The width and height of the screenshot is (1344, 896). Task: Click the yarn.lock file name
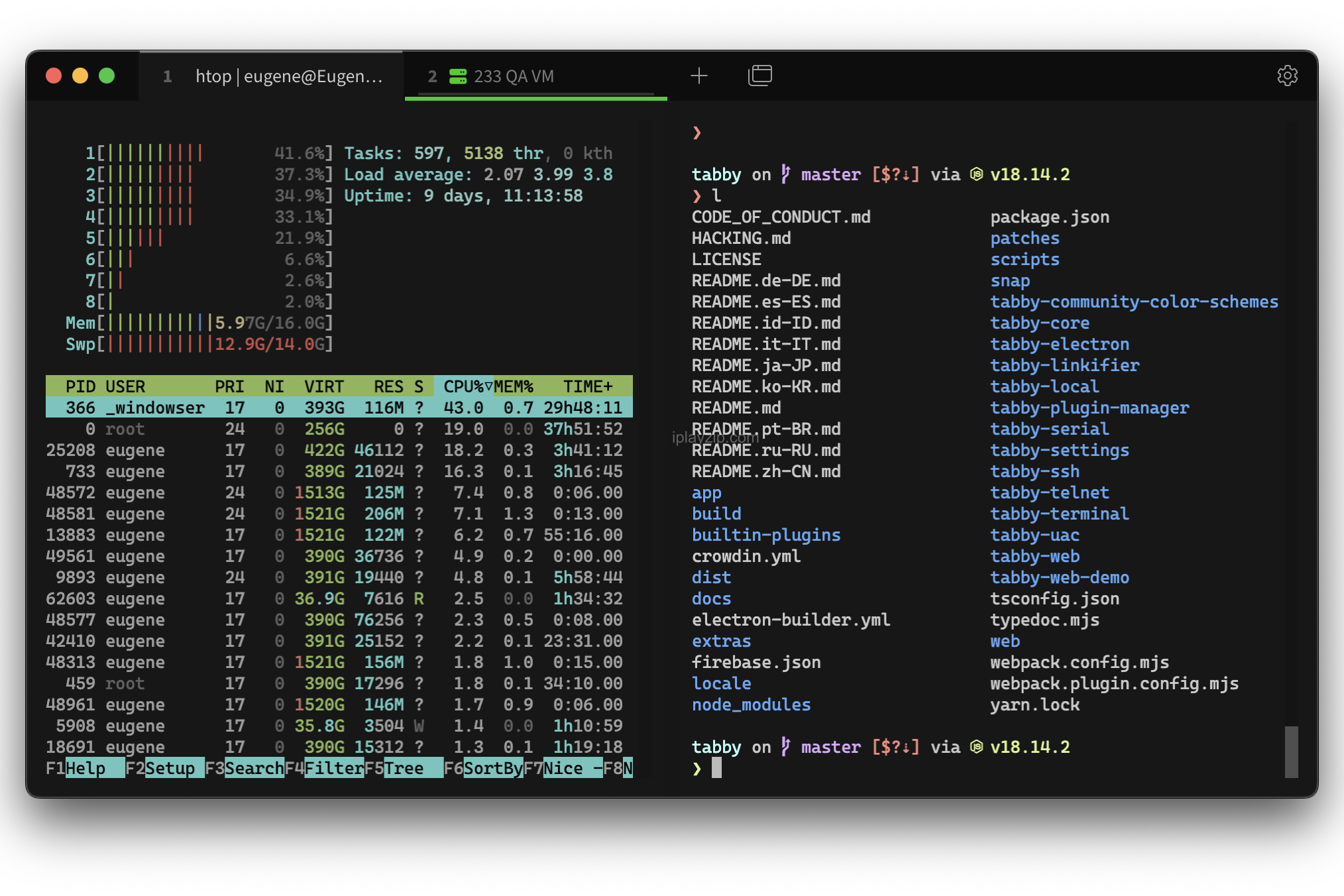tap(1035, 704)
